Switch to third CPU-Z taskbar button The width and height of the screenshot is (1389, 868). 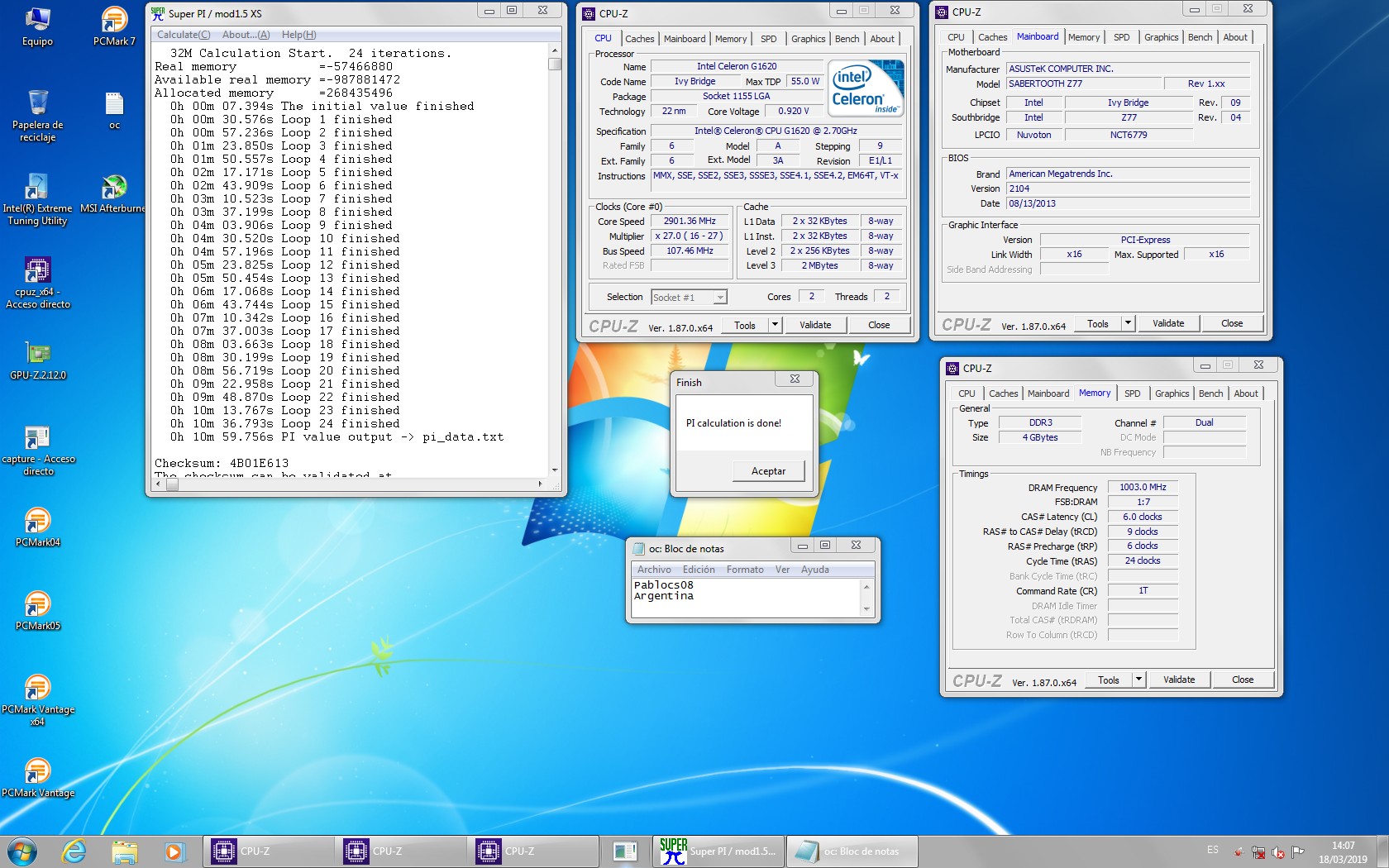coord(533,851)
